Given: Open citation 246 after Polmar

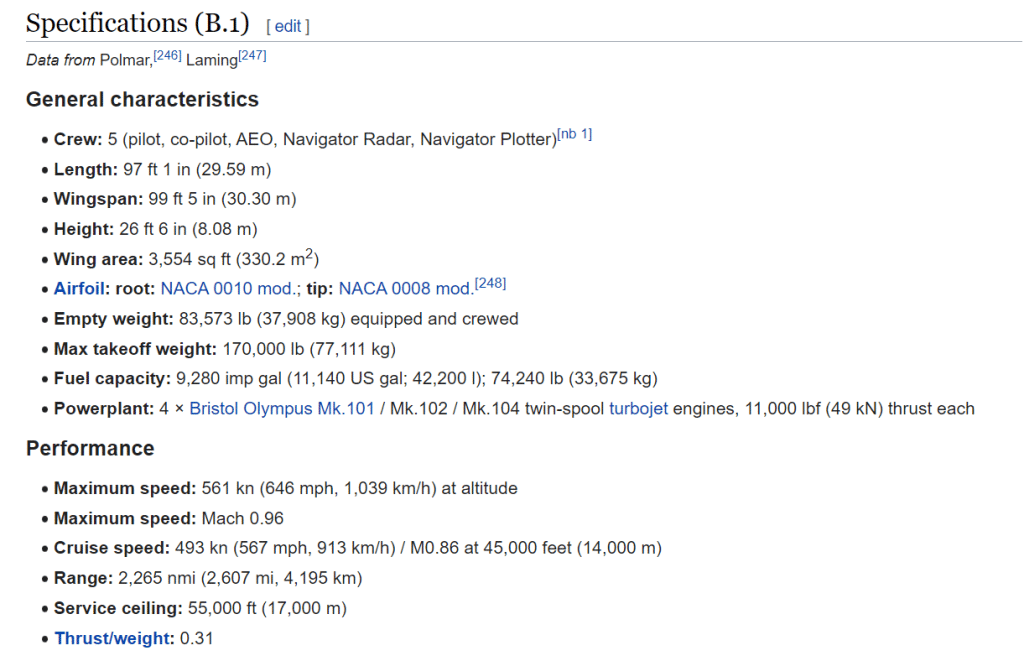Looking at the screenshot, I should tap(167, 56).
